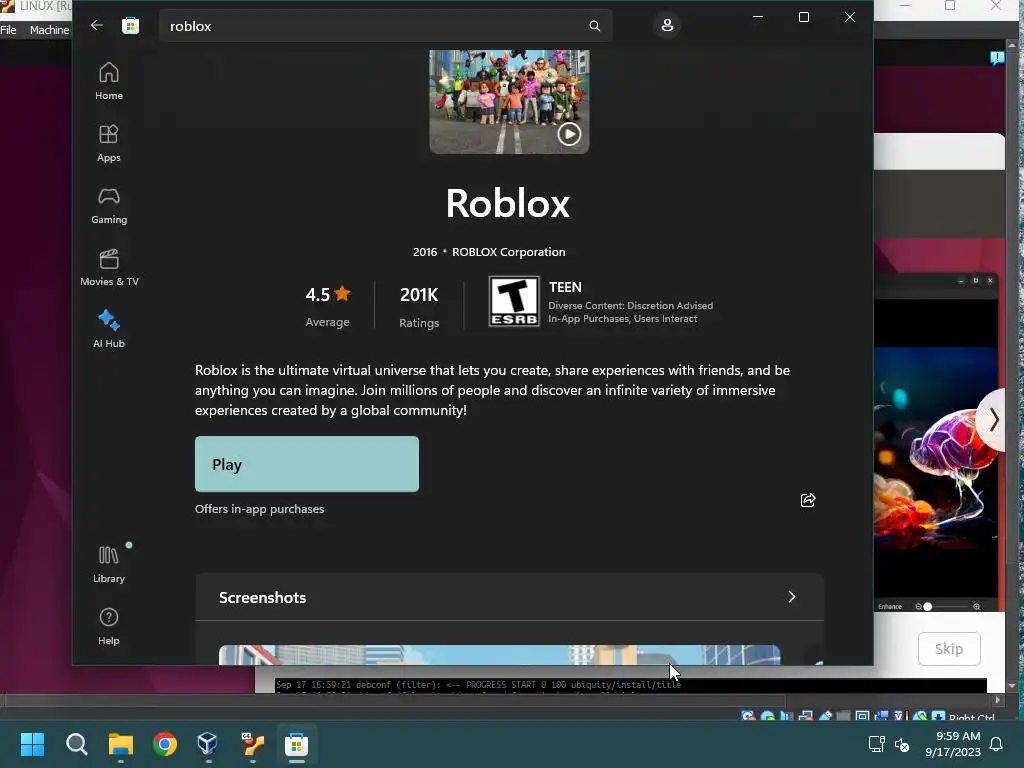Click the Offers in-app purchases text
The image size is (1024, 768).
click(259, 509)
